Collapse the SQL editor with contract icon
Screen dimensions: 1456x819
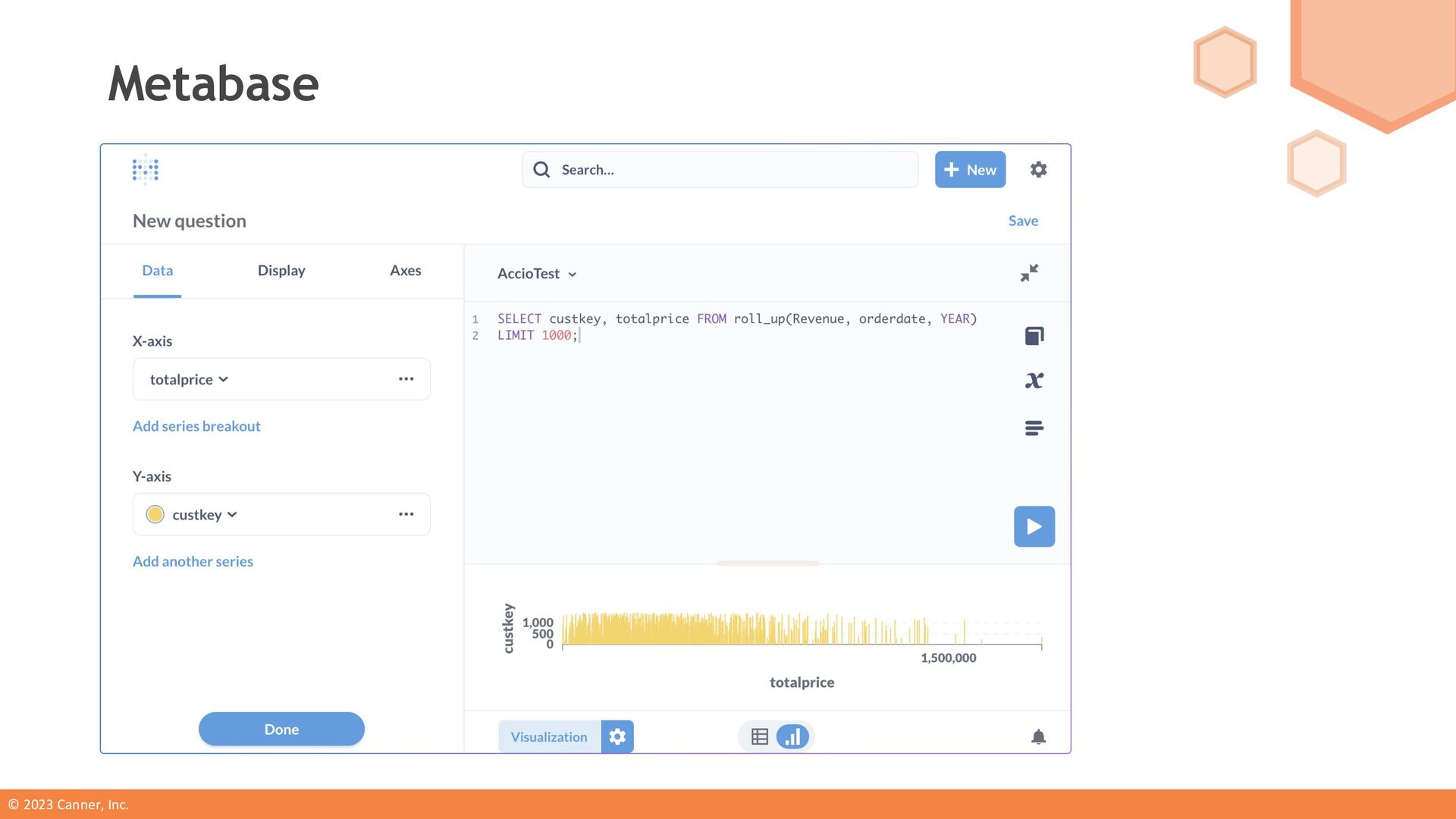[1029, 273]
